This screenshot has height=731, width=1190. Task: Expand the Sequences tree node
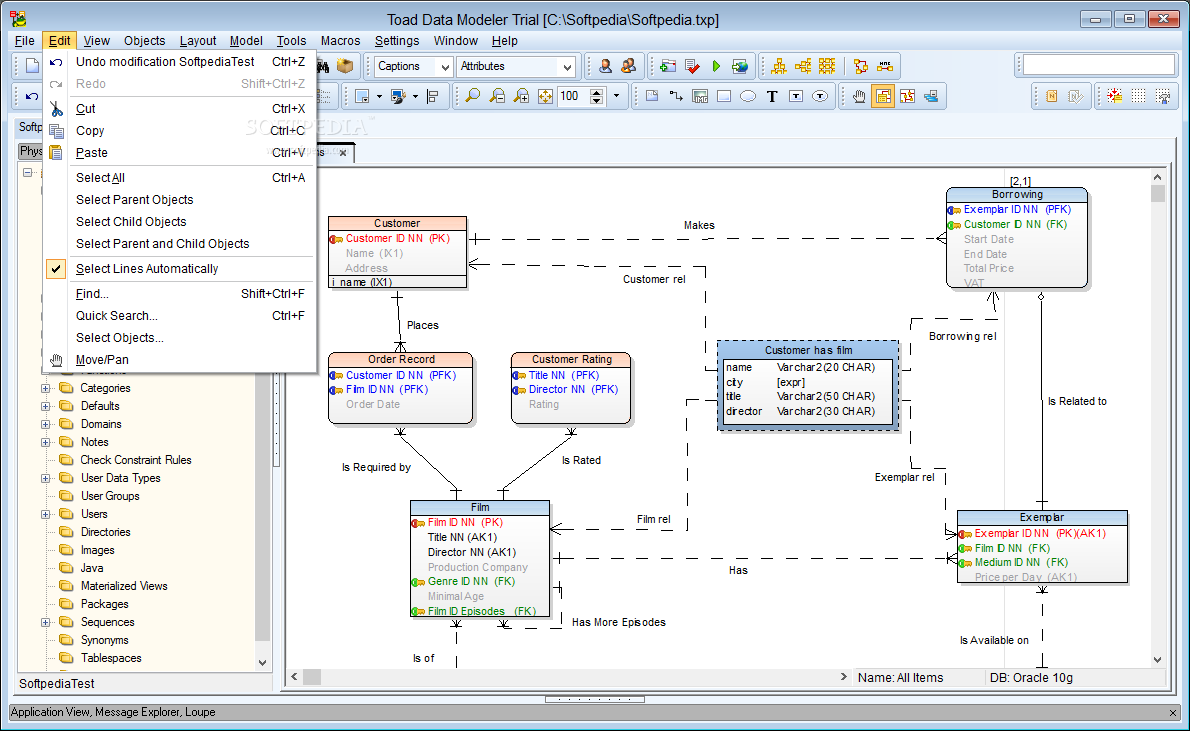[x=46, y=622]
